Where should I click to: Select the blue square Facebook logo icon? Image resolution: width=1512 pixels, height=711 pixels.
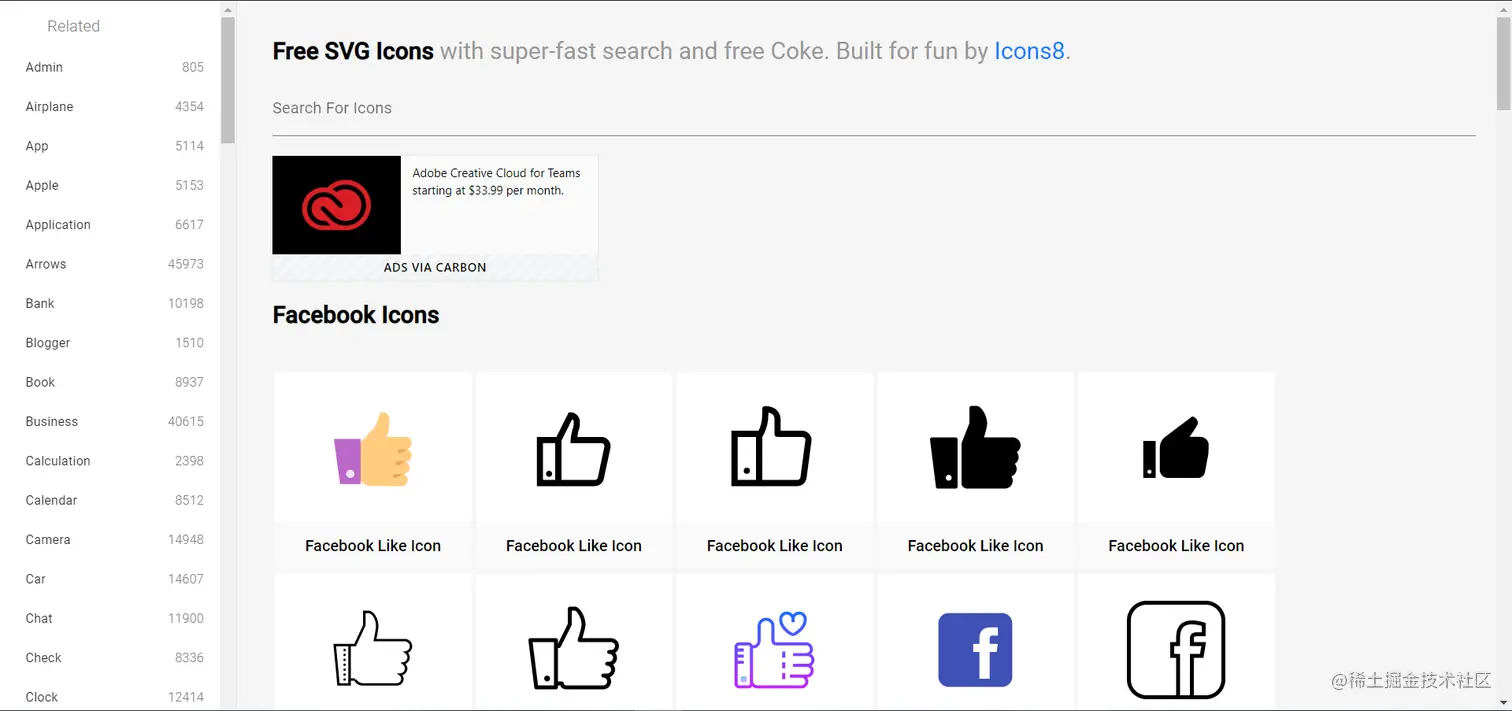975,650
